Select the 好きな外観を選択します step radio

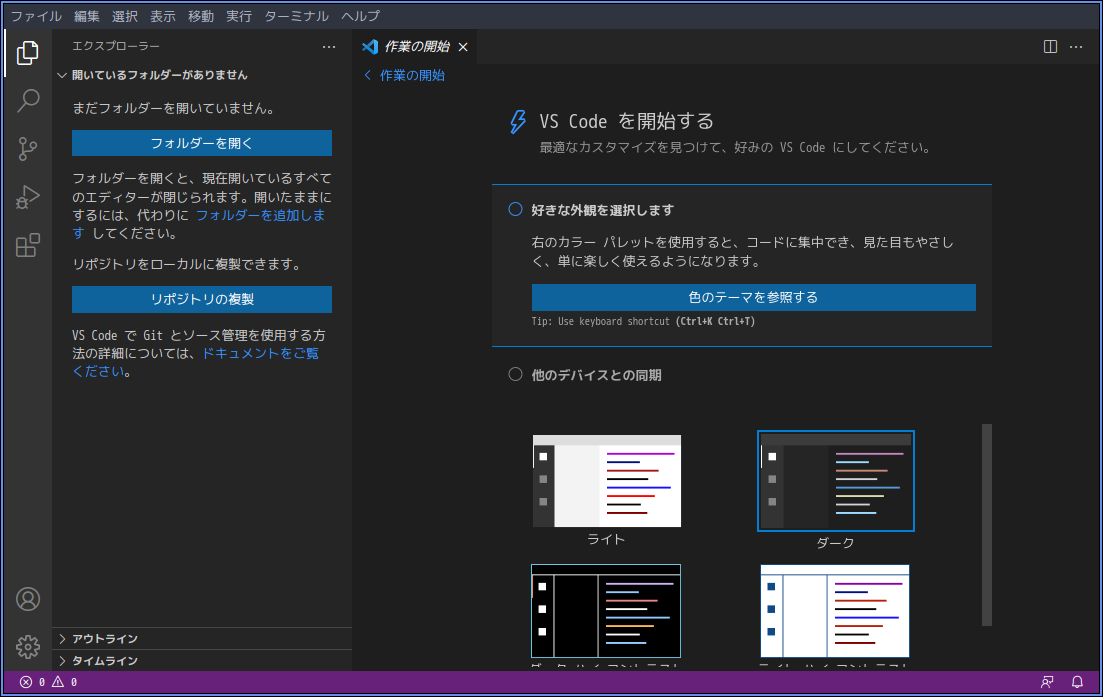(x=516, y=210)
